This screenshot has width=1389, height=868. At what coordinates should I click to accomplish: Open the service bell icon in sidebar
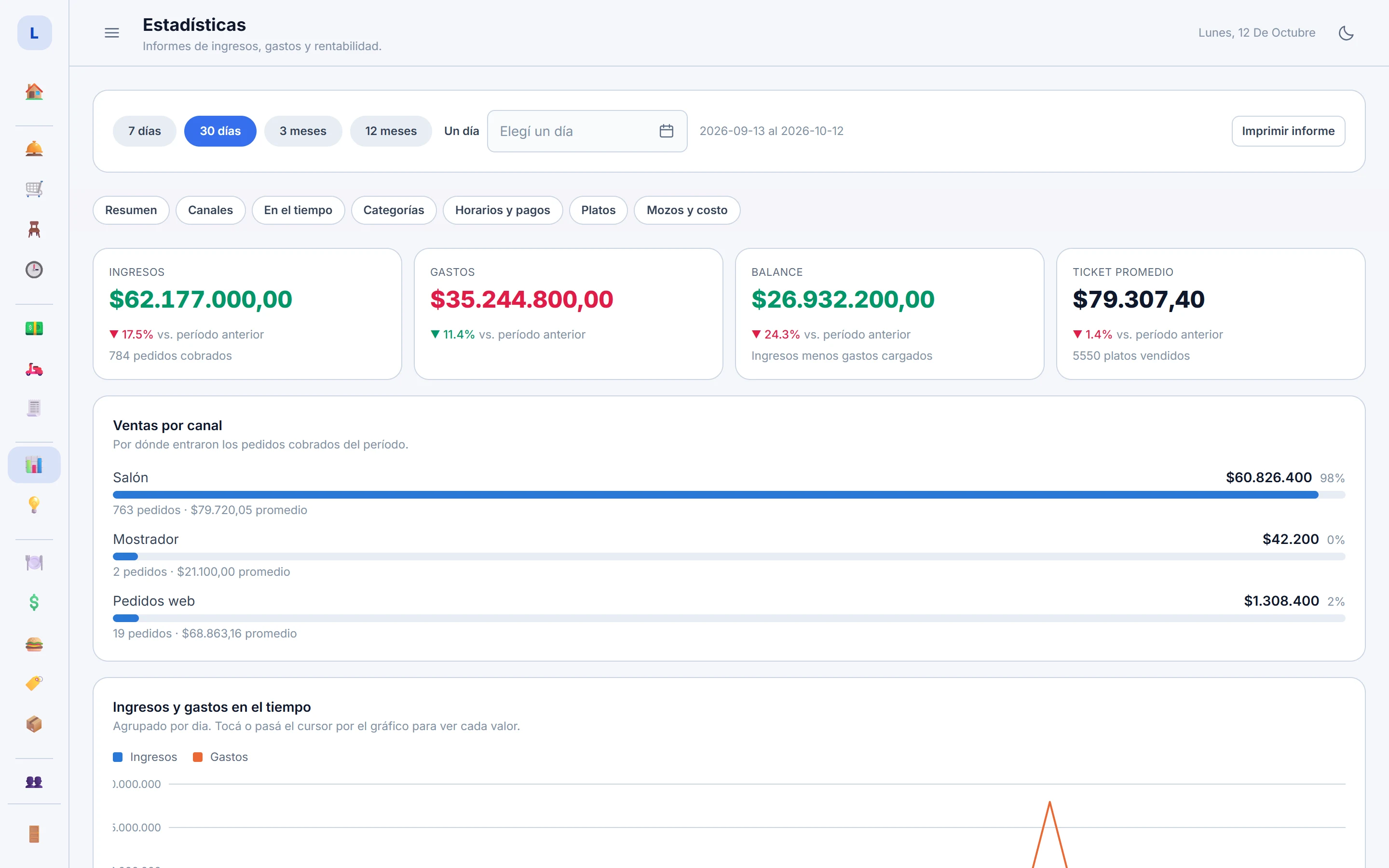click(34, 149)
